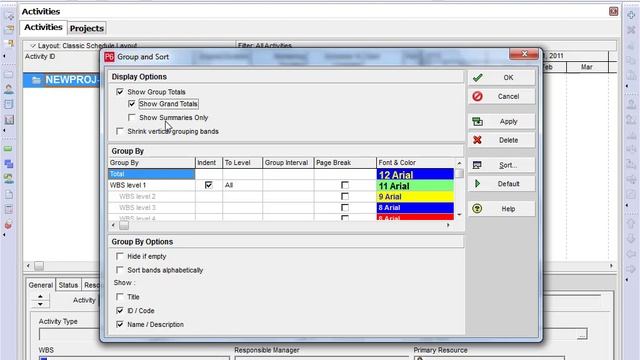Click the Delete button in dialog
The width and height of the screenshot is (640, 360).
point(502,140)
